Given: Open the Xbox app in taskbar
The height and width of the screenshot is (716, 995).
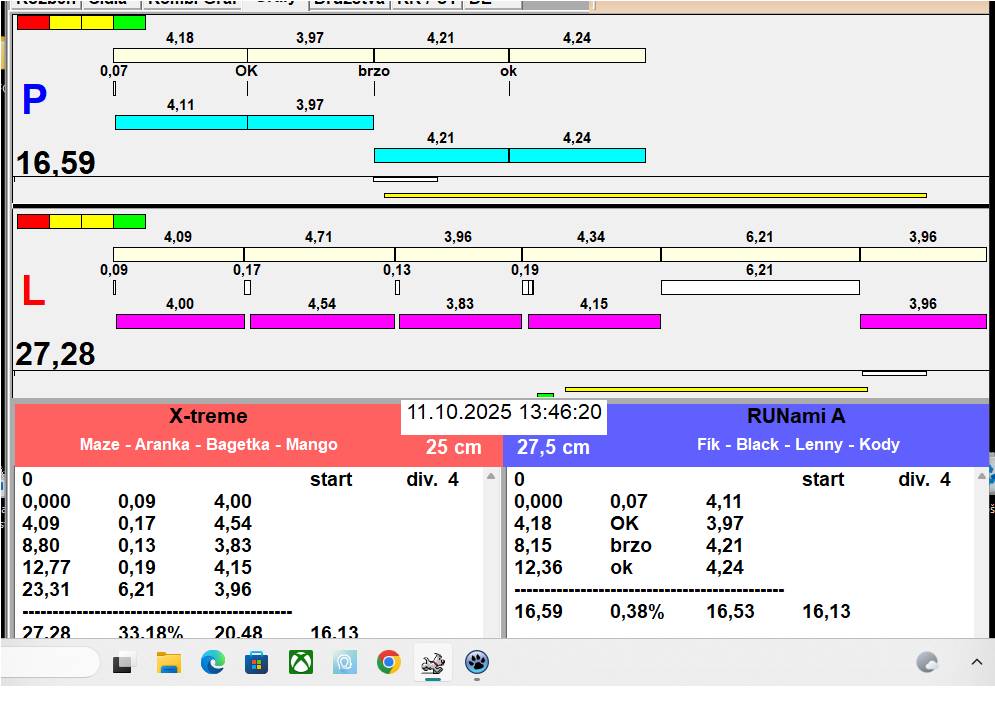Looking at the screenshot, I should click(x=300, y=662).
